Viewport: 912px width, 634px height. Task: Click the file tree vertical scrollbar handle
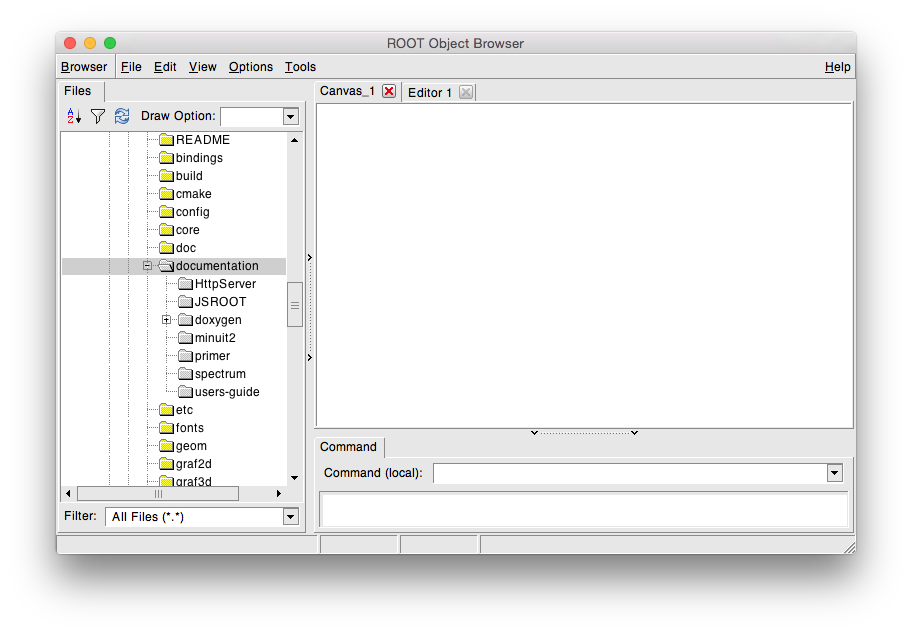pos(295,305)
